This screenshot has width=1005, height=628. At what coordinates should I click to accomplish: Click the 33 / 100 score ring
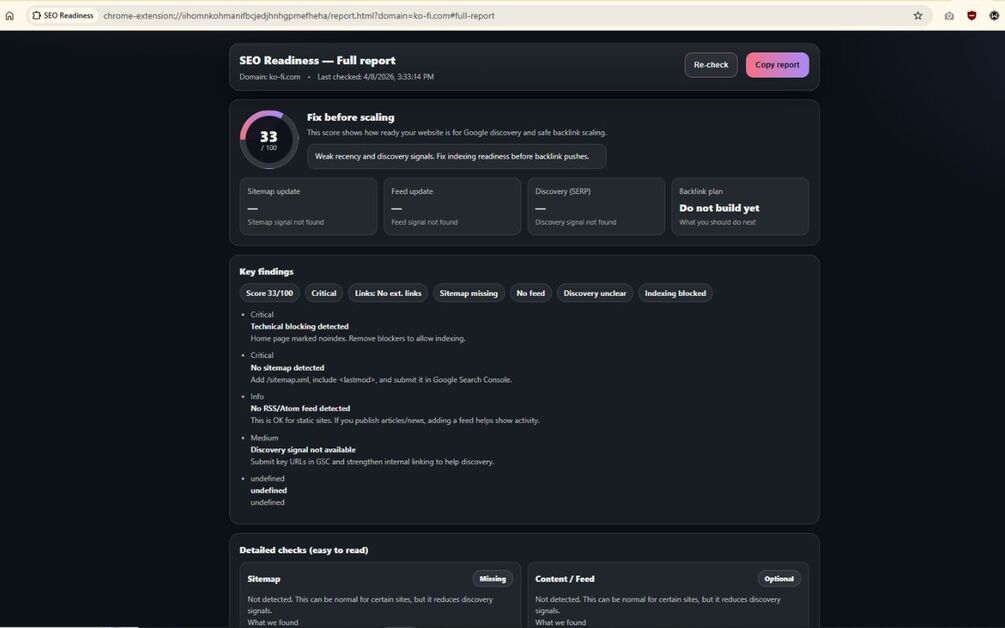pos(269,140)
